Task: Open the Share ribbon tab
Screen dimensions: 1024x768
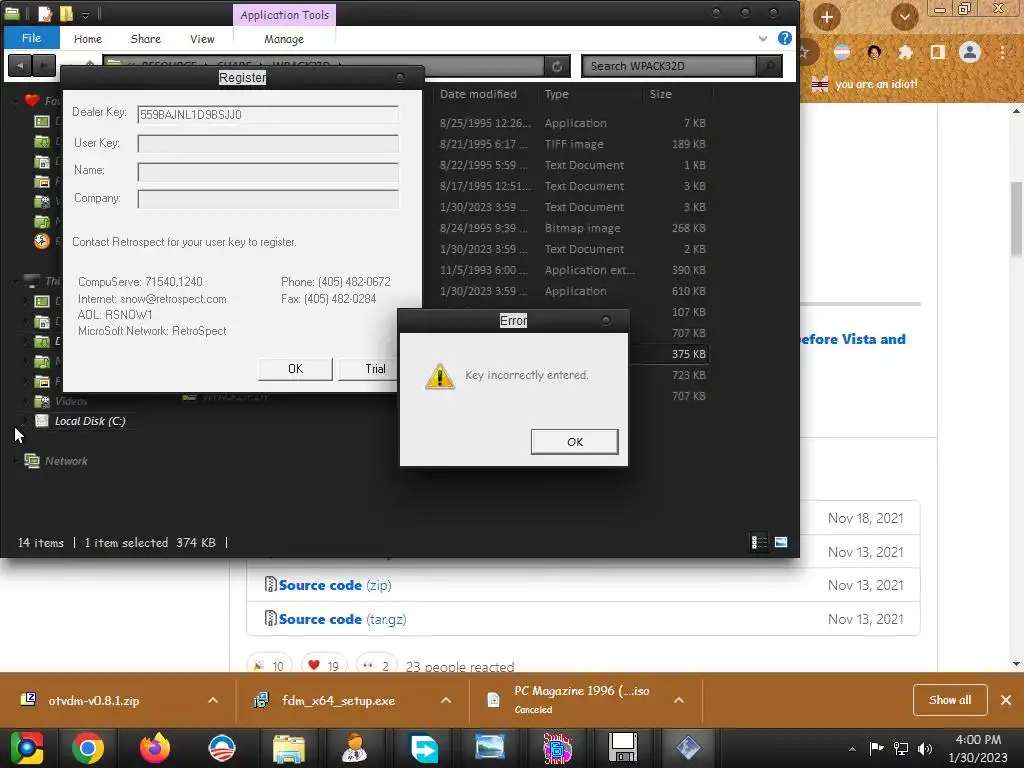Action: coord(146,39)
